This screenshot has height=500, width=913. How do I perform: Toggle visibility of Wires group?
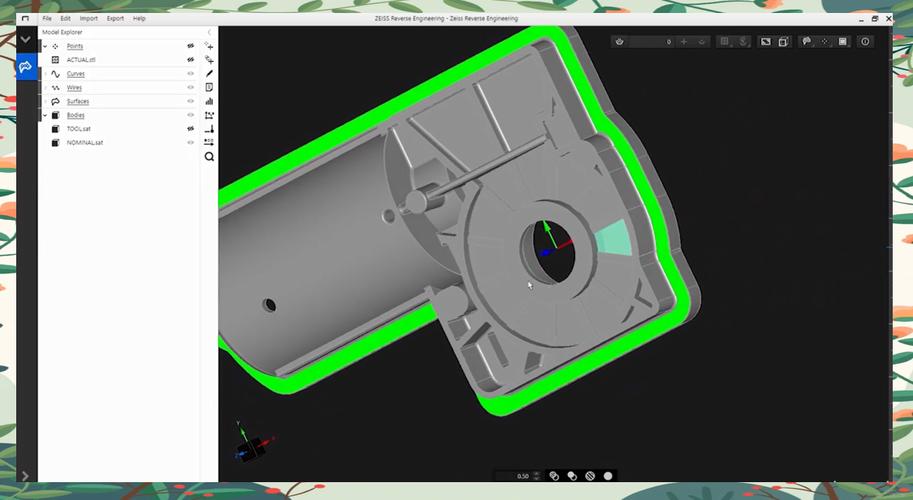click(x=190, y=88)
